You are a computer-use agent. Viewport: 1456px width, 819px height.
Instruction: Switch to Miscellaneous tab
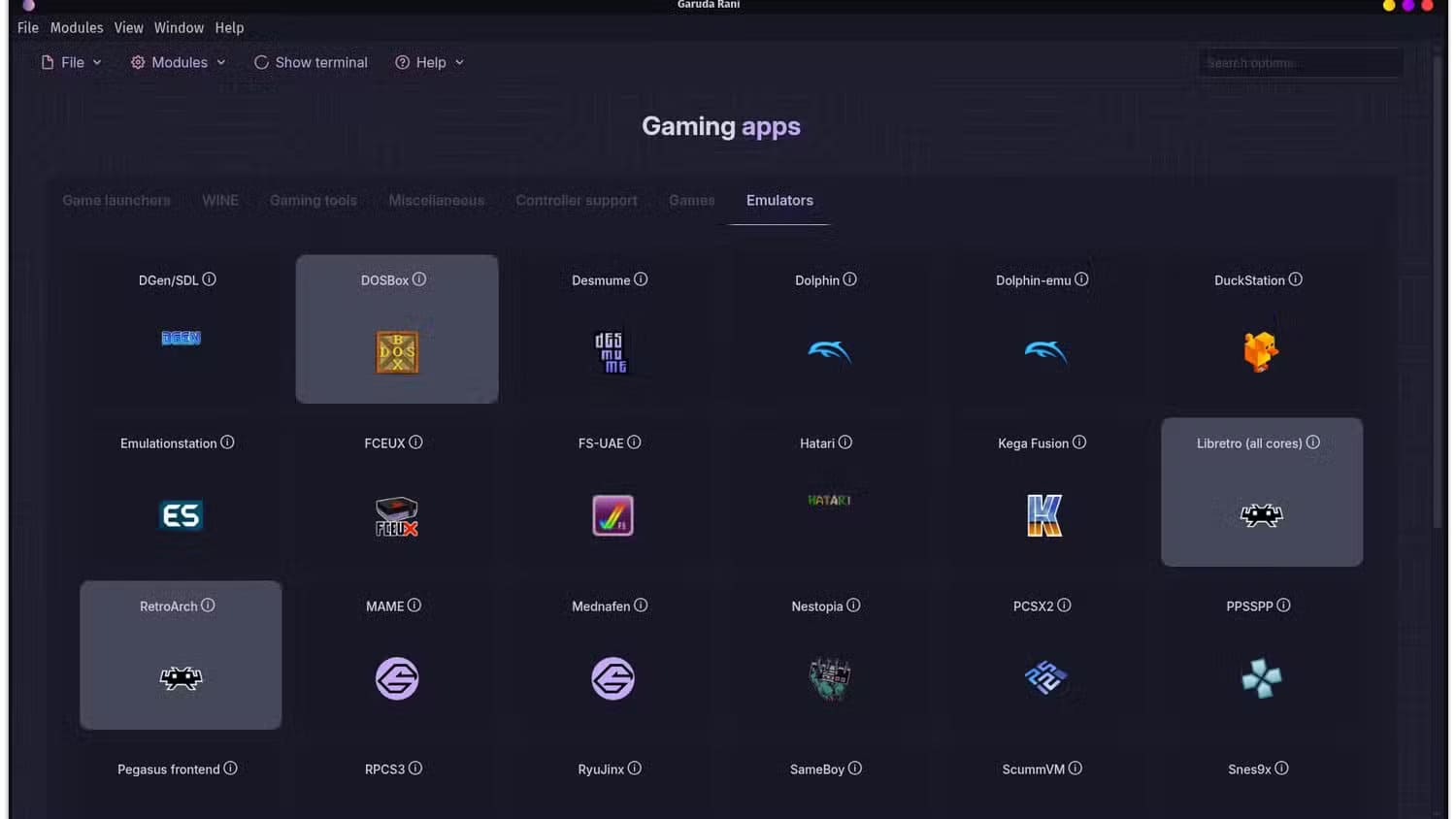pos(437,200)
